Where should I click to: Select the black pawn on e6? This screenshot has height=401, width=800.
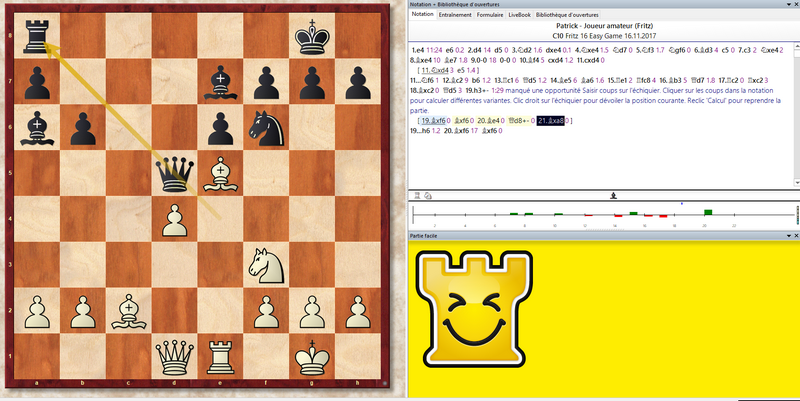tap(220, 128)
